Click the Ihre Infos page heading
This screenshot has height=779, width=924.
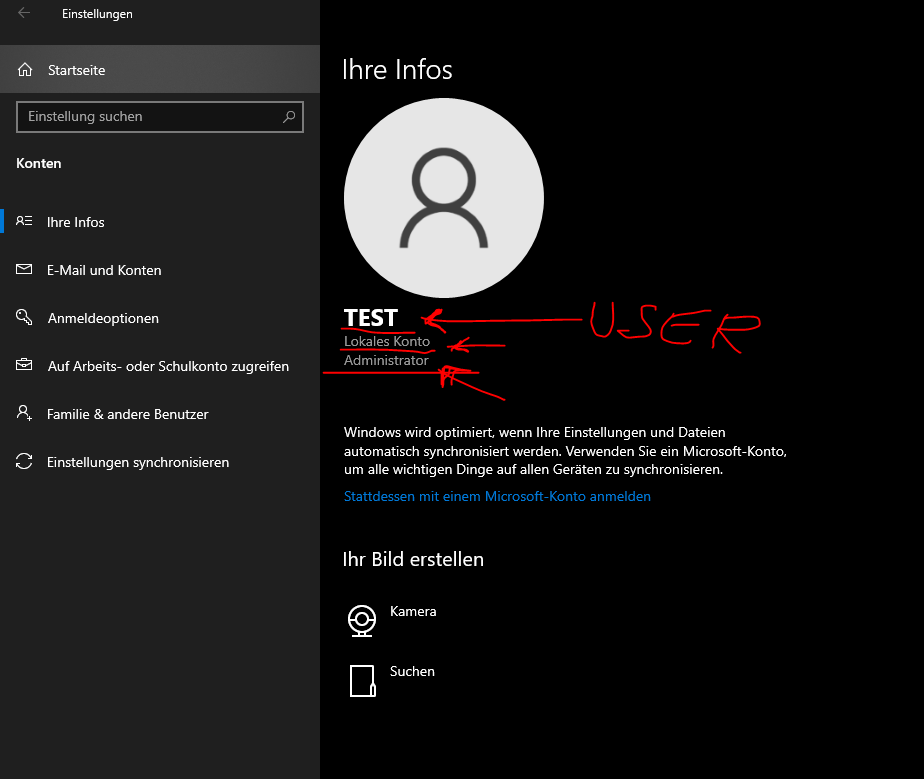pos(397,70)
